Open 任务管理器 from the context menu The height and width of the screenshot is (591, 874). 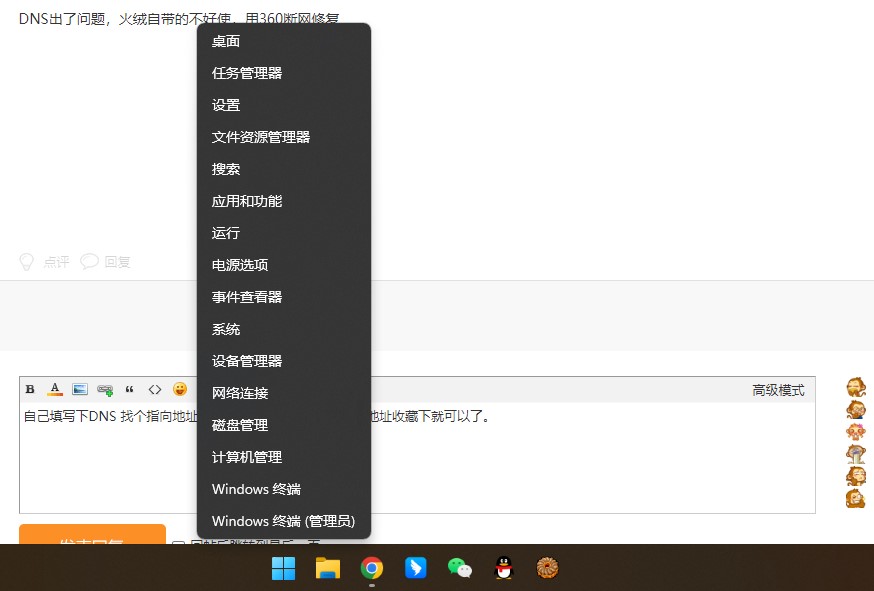(x=248, y=73)
